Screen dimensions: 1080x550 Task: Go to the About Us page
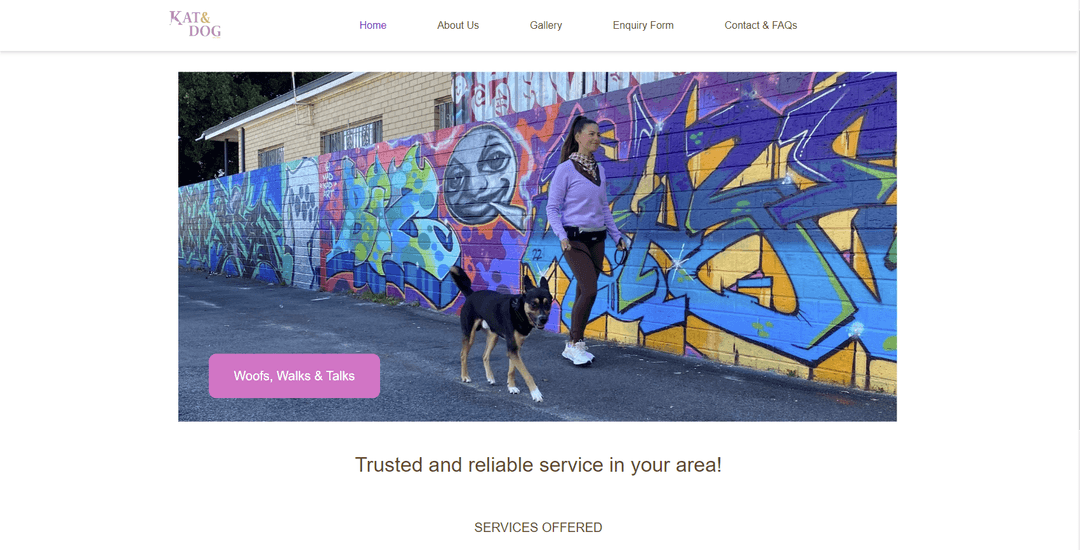coord(458,25)
